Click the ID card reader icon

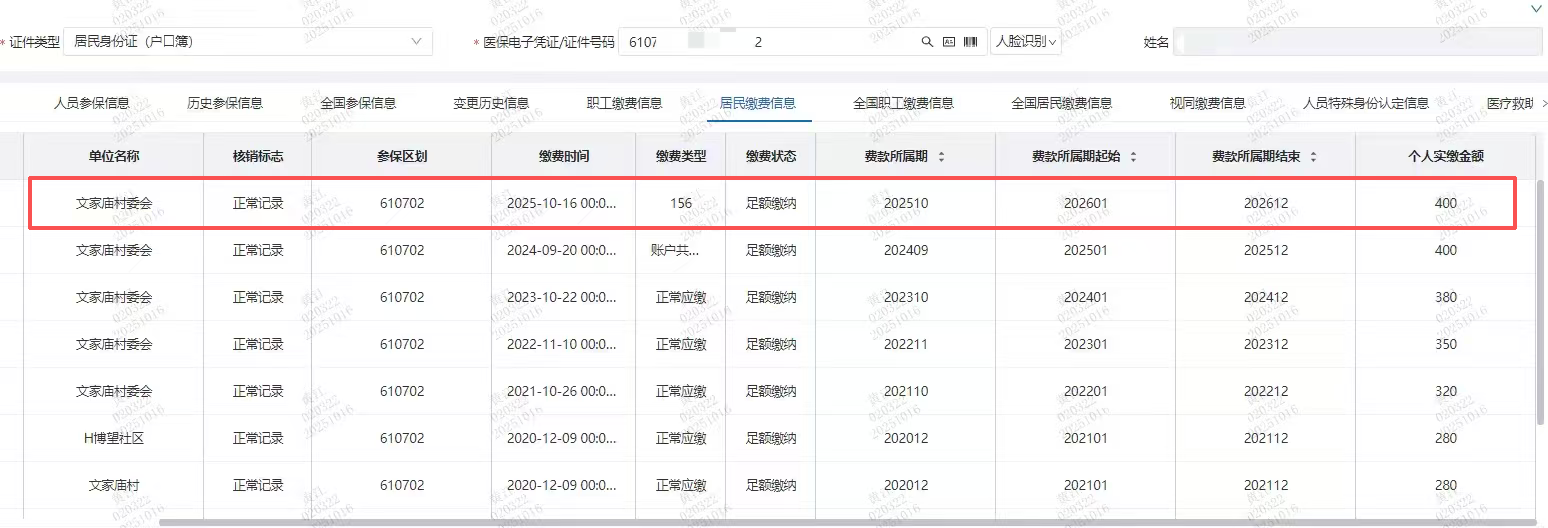pyautogui.click(x=949, y=42)
